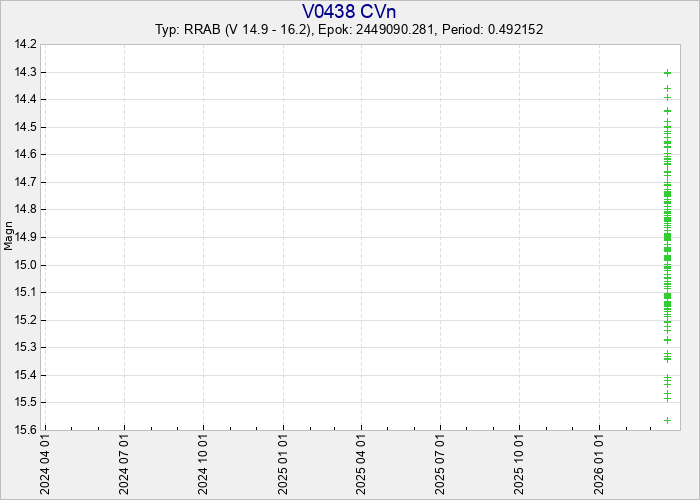
Task: Click the 2024 04 01 date label
Action: pyautogui.click(x=45, y=464)
